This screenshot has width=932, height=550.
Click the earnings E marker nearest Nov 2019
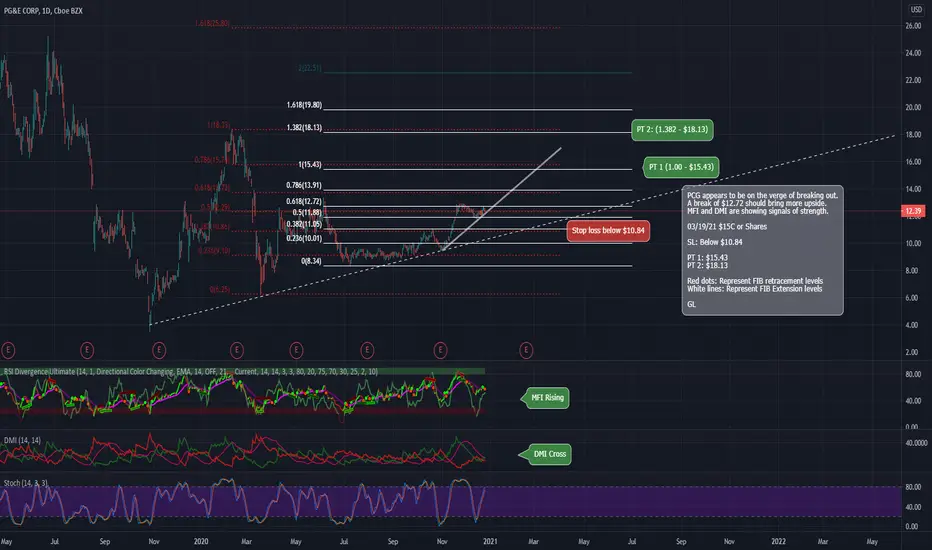click(x=159, y=350)
